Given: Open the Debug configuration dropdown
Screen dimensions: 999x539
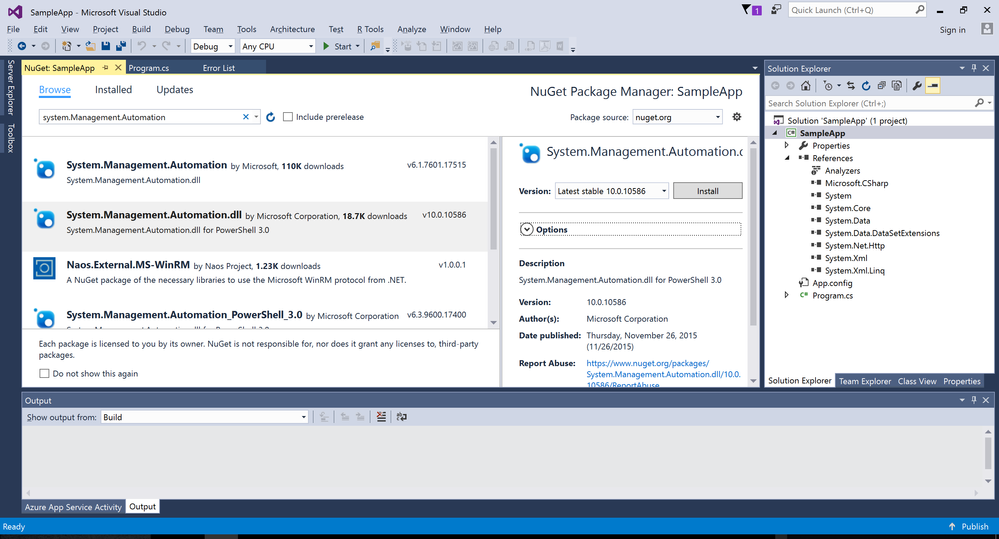Looking at the screenshot, I should coord(213,46).
